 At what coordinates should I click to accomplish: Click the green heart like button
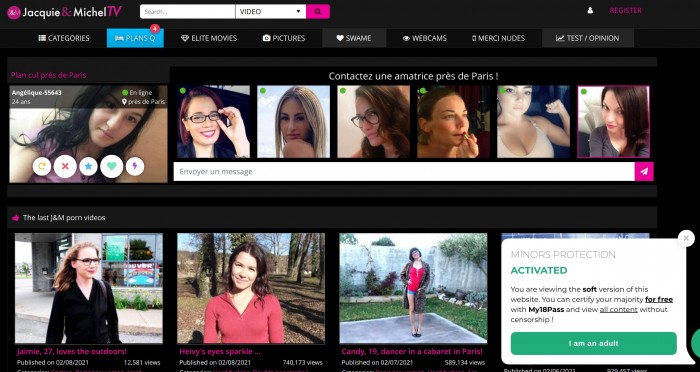112,167
